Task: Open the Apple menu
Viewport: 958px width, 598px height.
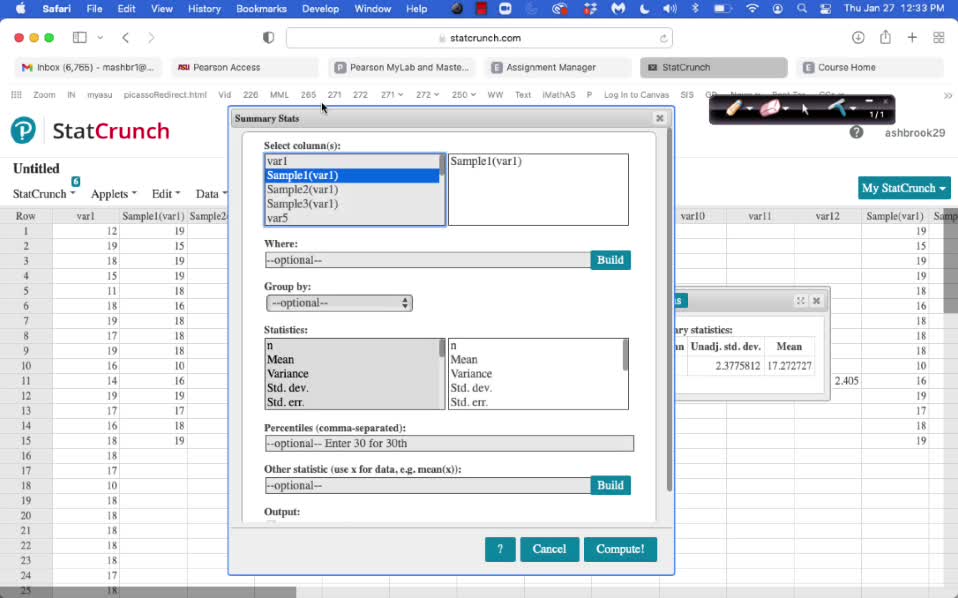Action: point(20,9)
